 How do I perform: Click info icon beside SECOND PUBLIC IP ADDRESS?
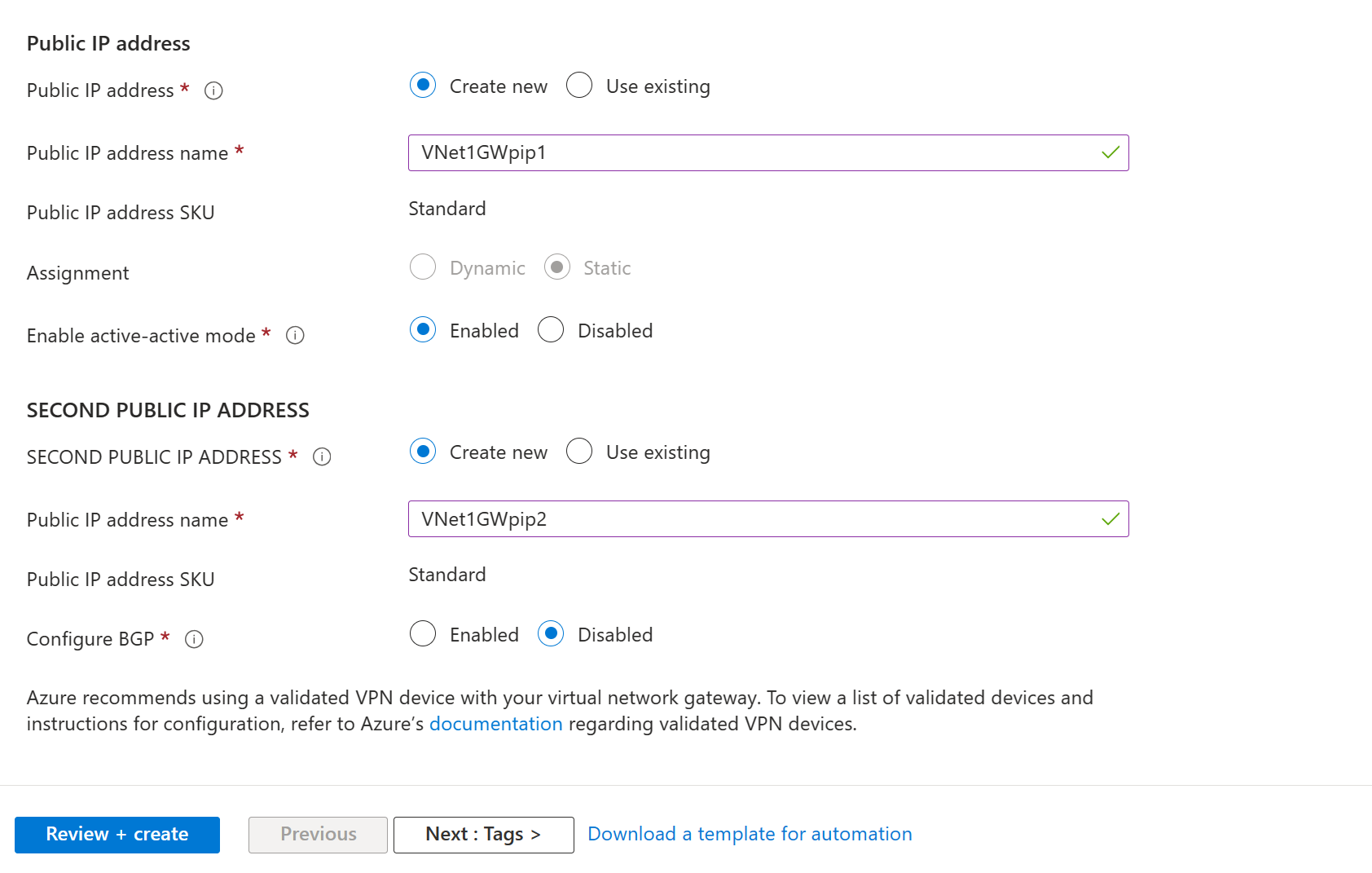(x=322, y=456)
